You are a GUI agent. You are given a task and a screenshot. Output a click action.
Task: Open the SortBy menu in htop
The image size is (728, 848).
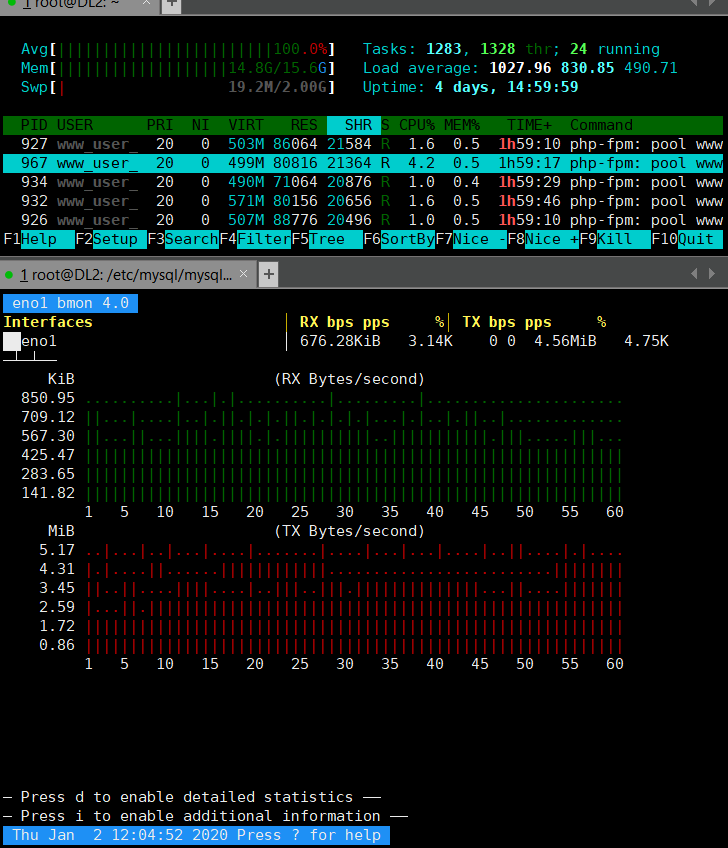407,239
